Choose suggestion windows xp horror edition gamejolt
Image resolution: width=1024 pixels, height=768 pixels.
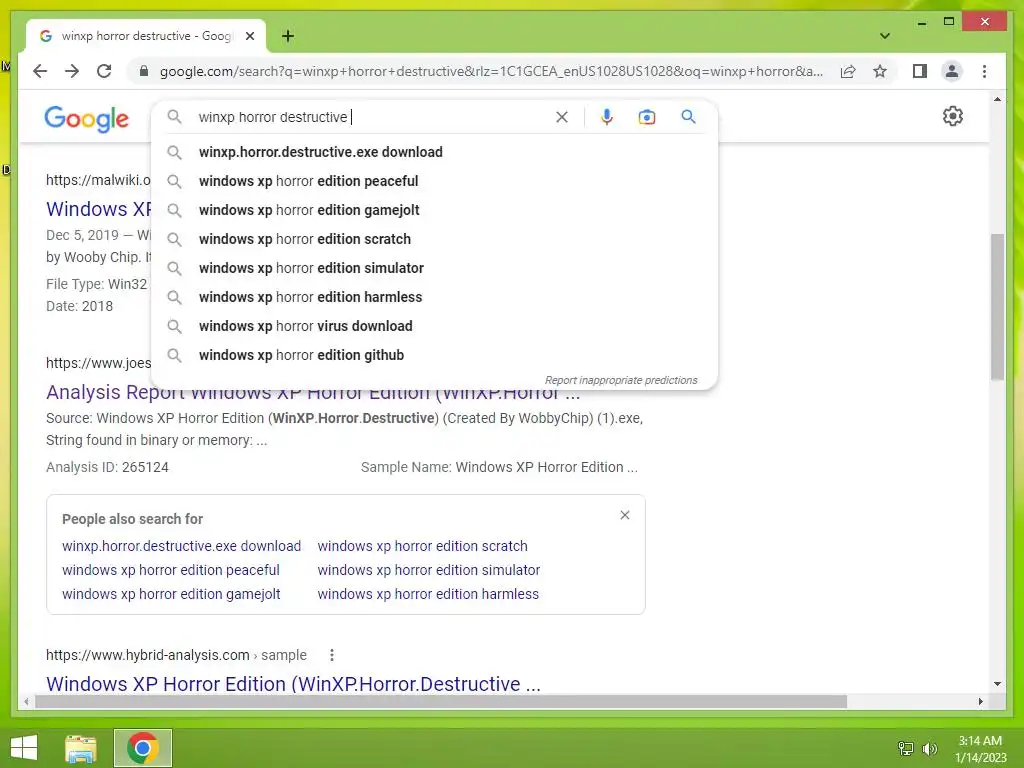point(434,210)
